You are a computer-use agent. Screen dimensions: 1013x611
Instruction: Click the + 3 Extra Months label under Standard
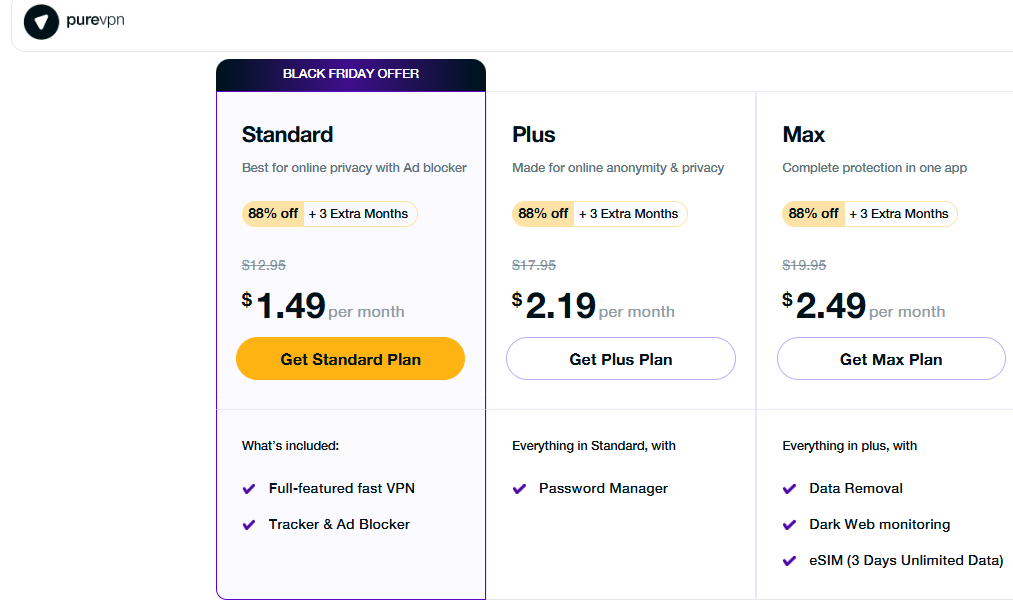click(360, 213)
